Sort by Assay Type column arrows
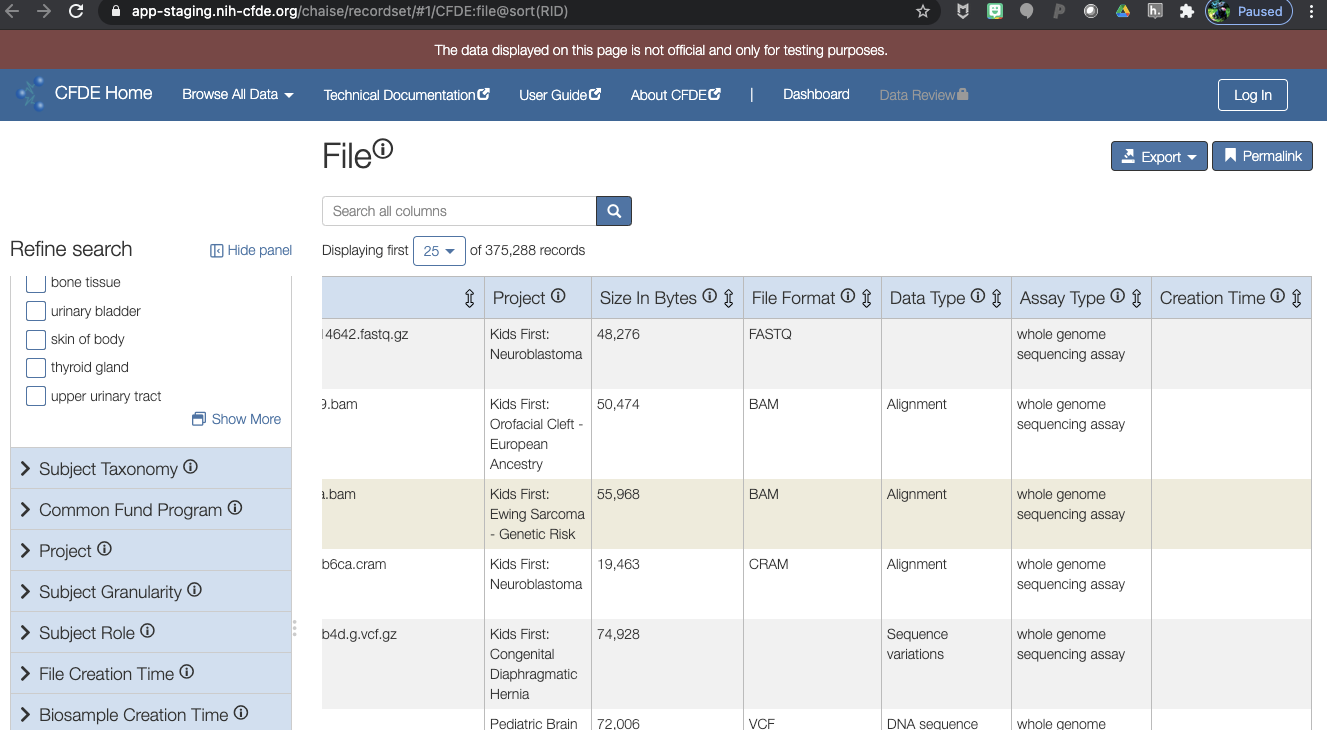This screenshot has height=730, width=1327. pyautogui.click(x=1137, y=298)
